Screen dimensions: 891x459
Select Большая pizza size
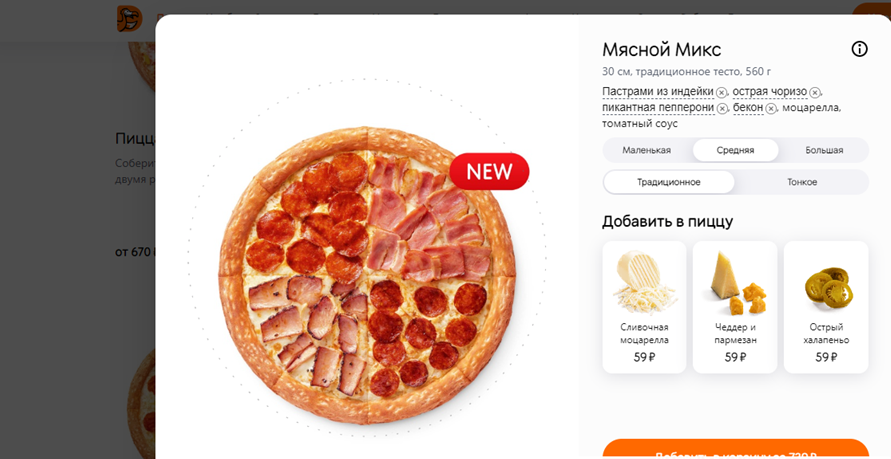coord(824,151)
